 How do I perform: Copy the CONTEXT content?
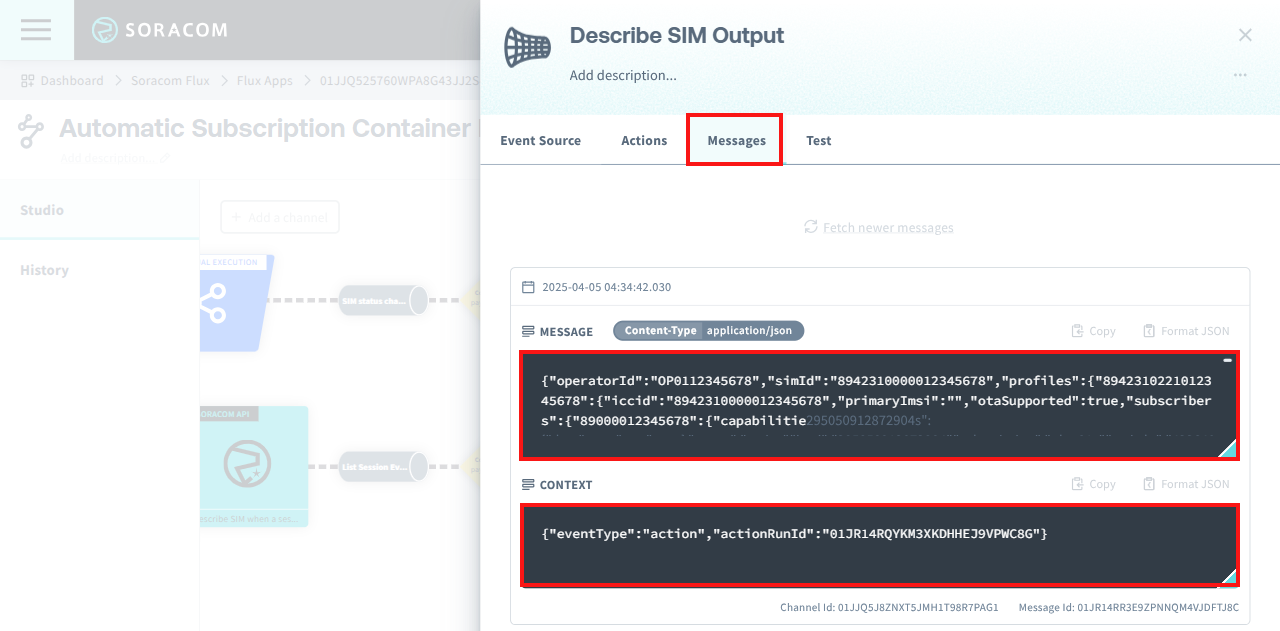(1093, 484)
